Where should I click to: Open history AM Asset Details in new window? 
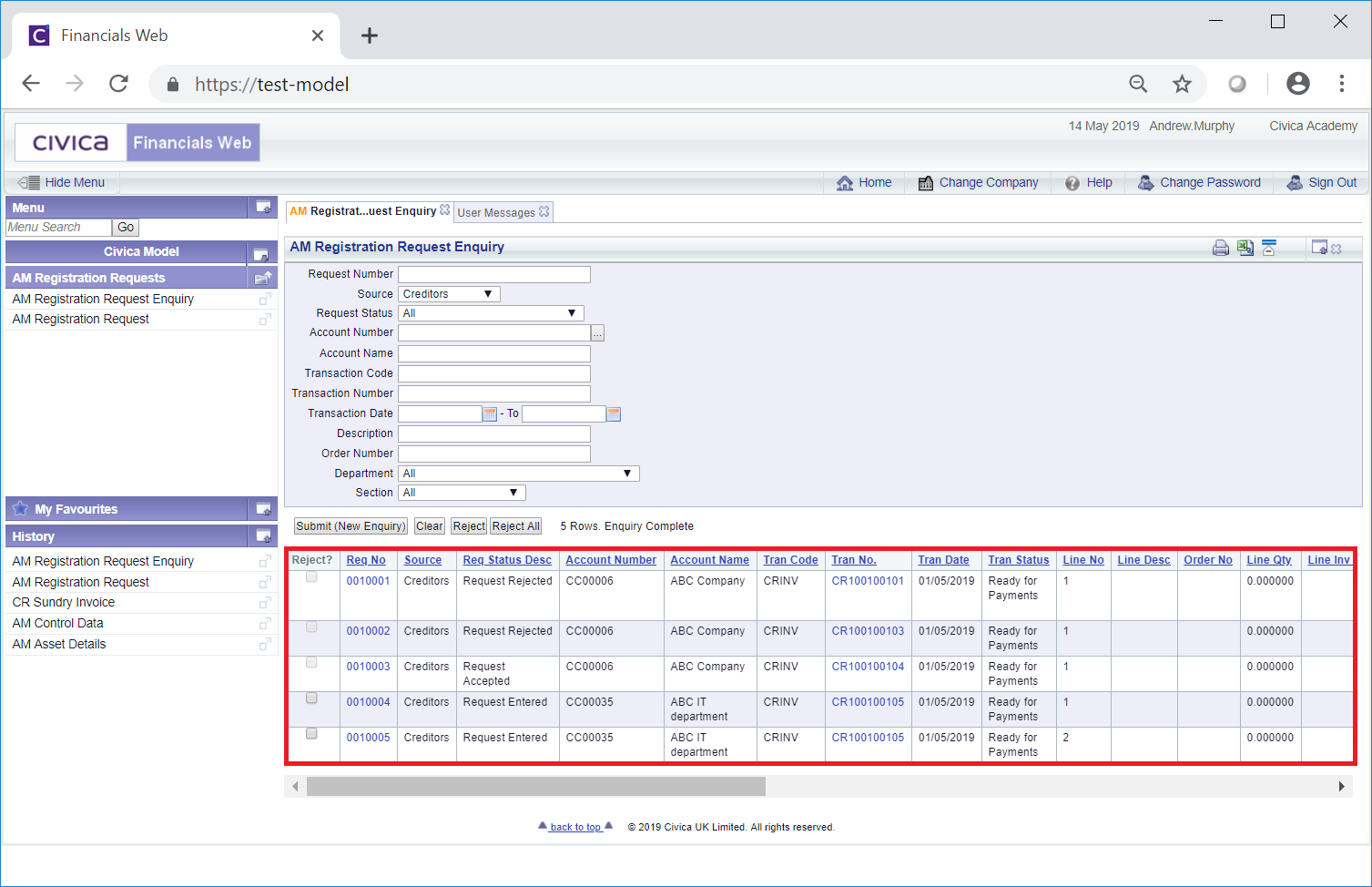(x=265, y=645)
